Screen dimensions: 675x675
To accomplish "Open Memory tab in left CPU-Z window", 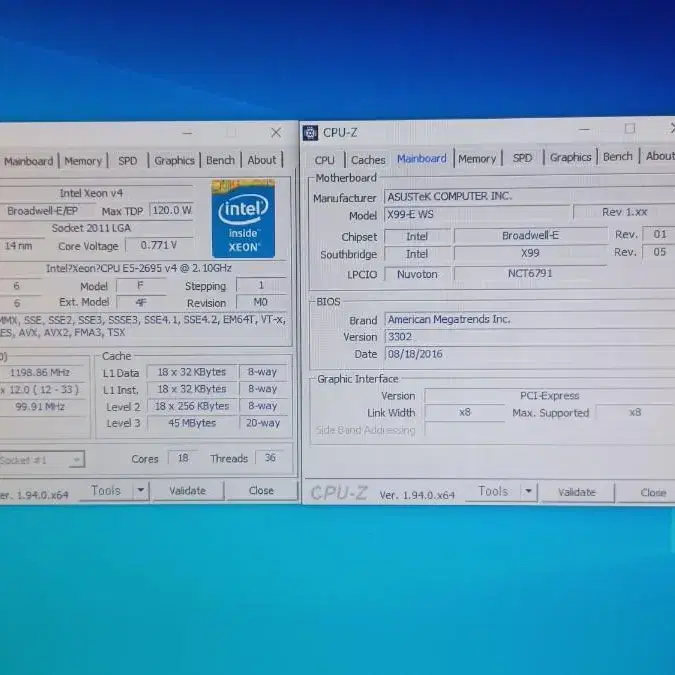I will click(83, 161).
